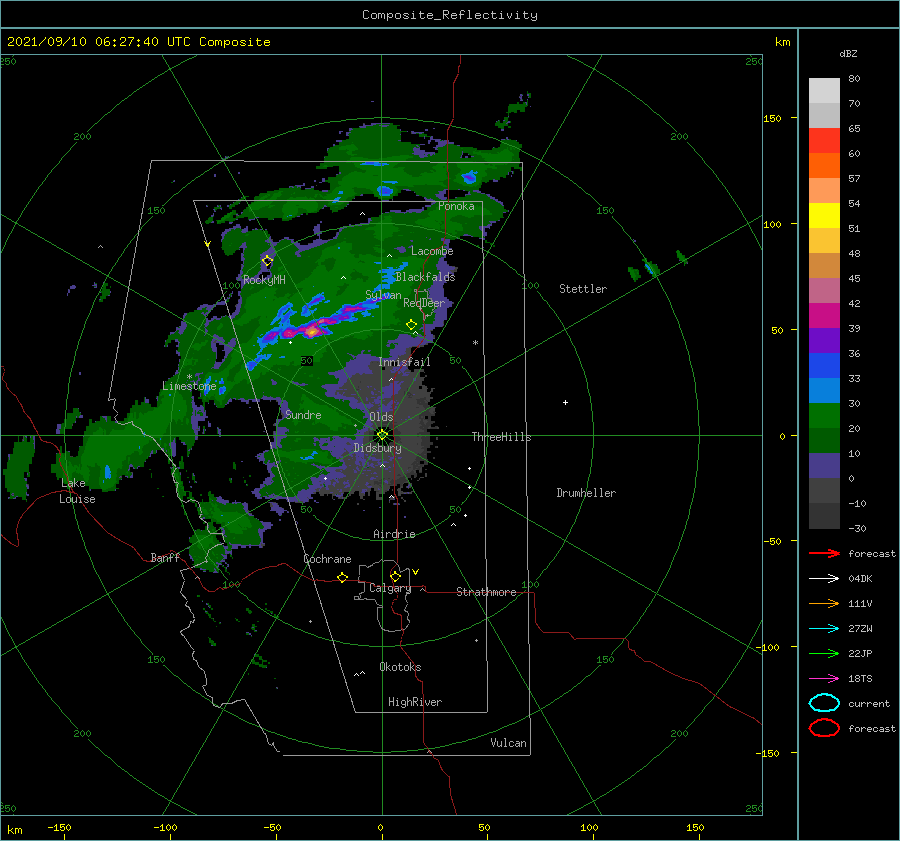This screenshot has height=841, width=900.
Task: Click the Lacombe town label
Action: pos(432,251)
